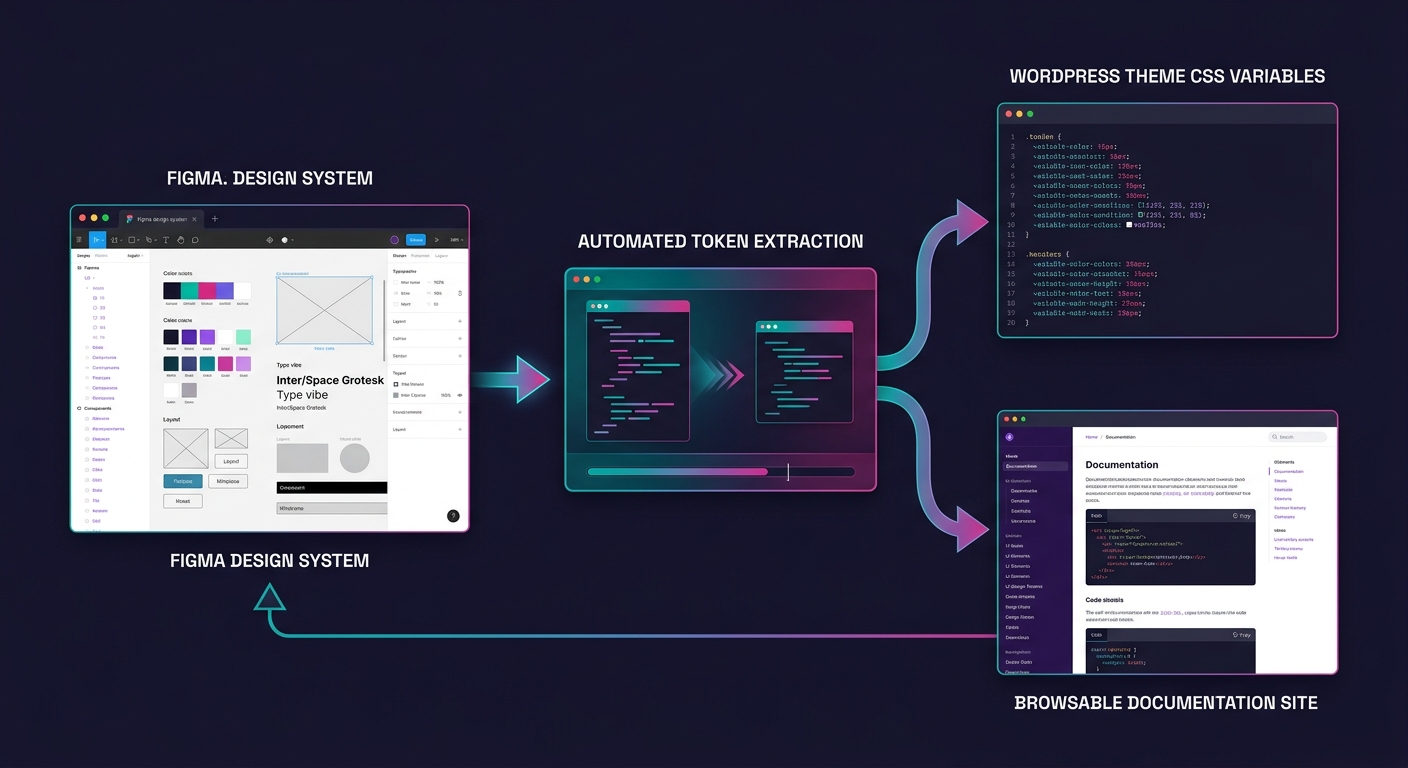Click the progress bar in Token Extraction window
Screen dimensions: 1408x768
point(721,471)
